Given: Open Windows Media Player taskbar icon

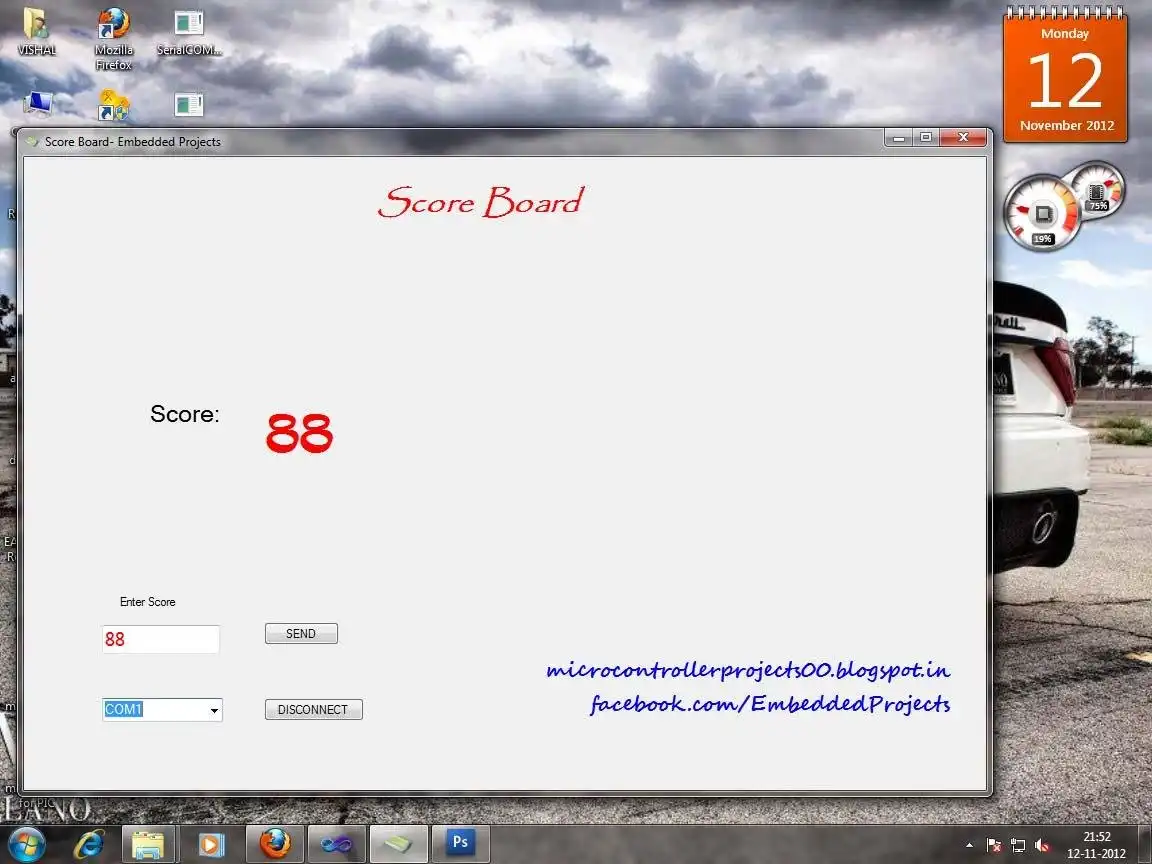Looking at the screenshot, I should click(211, 844).
